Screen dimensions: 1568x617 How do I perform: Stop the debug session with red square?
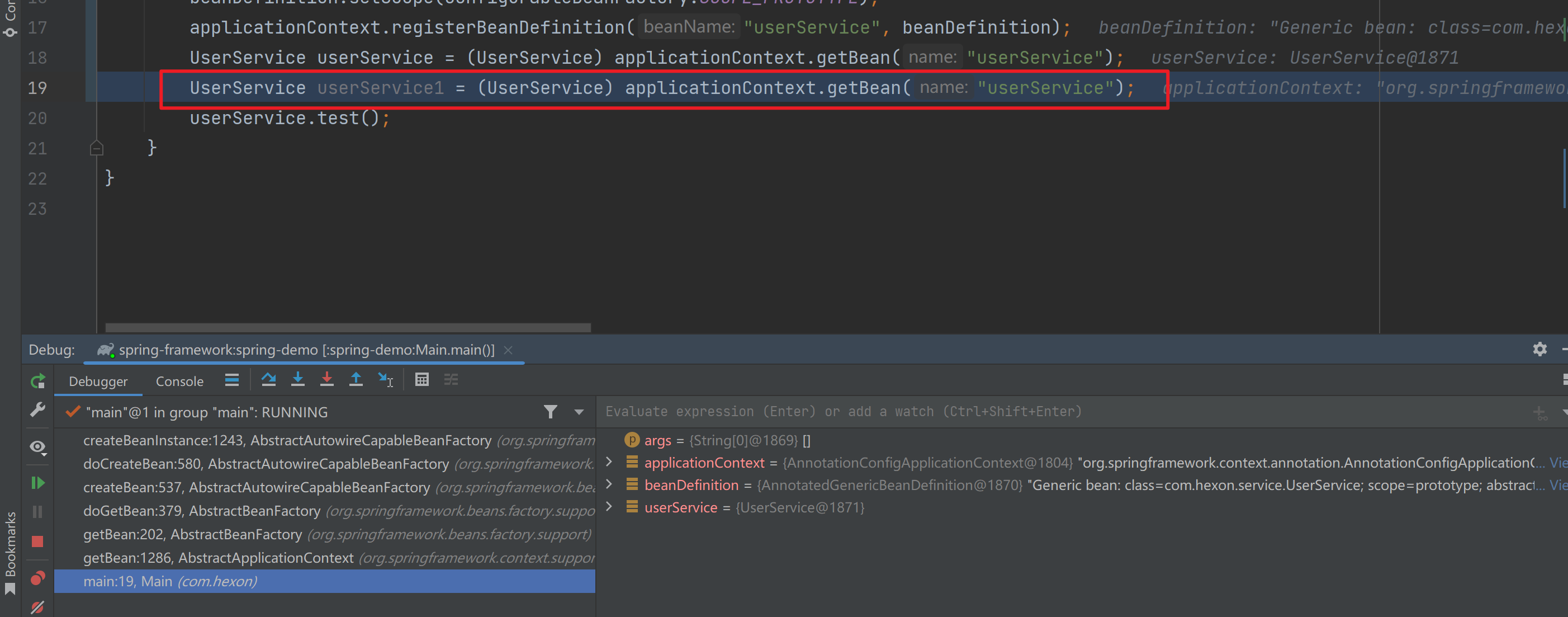coord(38,541)
